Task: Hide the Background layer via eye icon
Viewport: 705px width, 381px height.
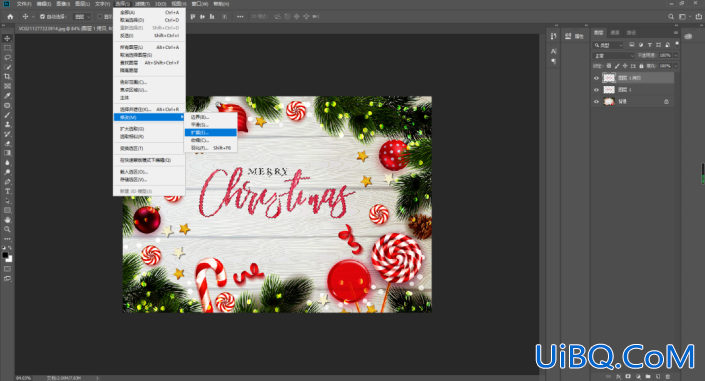Action: click(596, 102)
